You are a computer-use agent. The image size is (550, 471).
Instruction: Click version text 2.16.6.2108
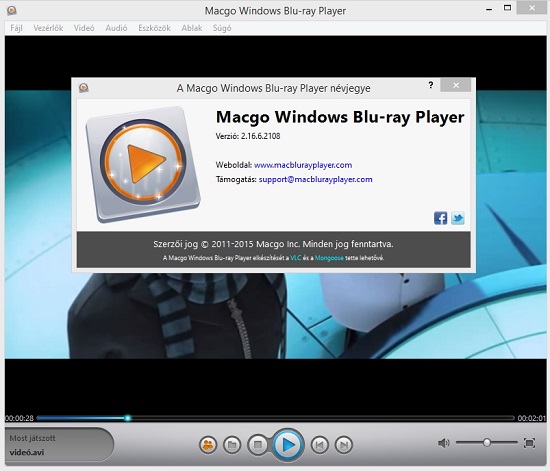(x=261, y=136)
